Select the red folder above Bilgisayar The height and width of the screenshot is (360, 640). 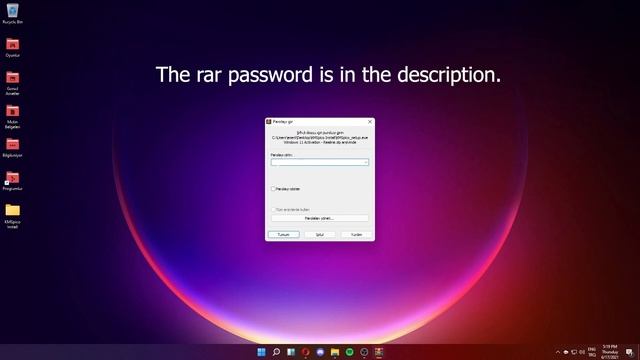click(x=13, y=116)
